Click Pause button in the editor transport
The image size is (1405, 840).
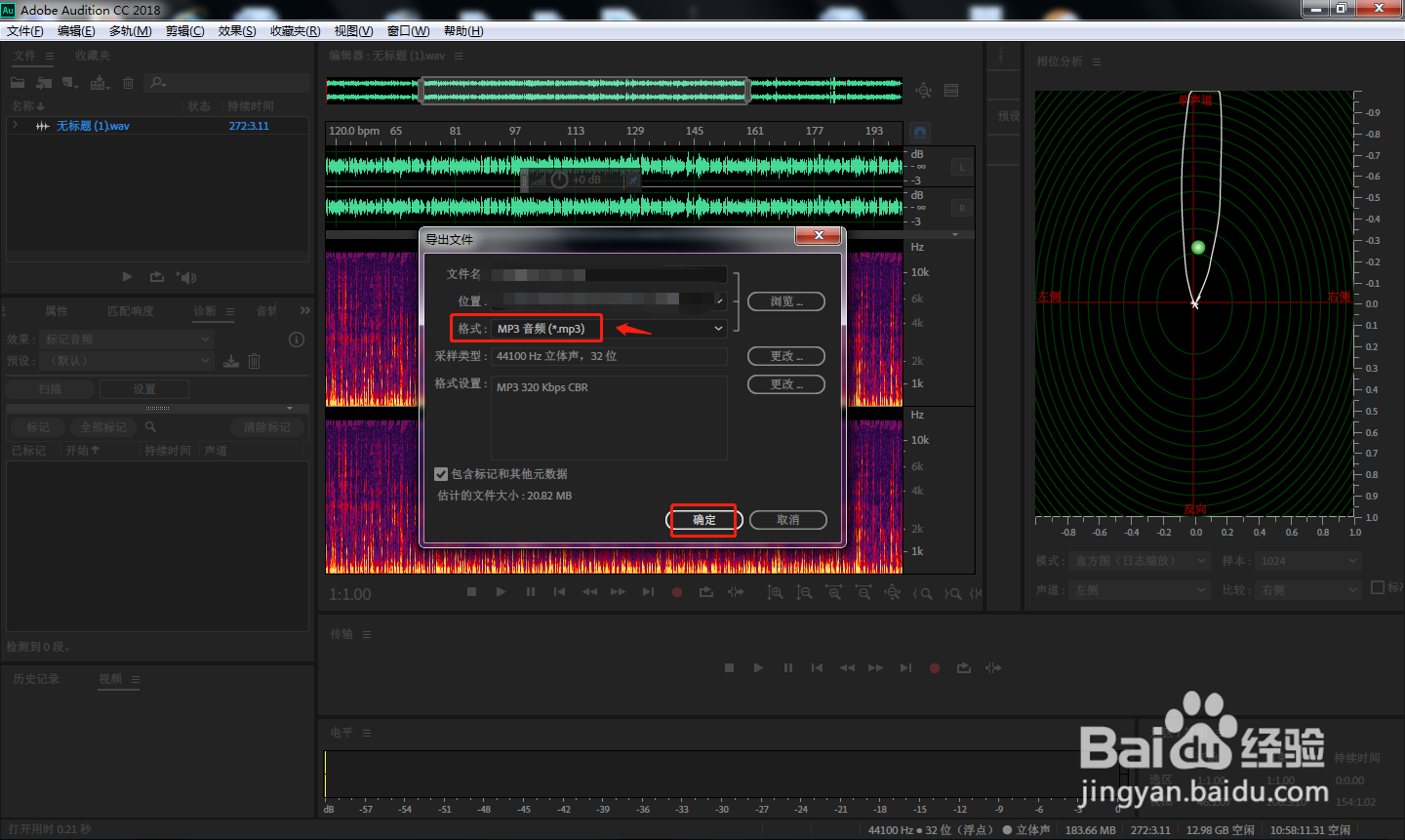pyautogui.click(x=530, y=592)
